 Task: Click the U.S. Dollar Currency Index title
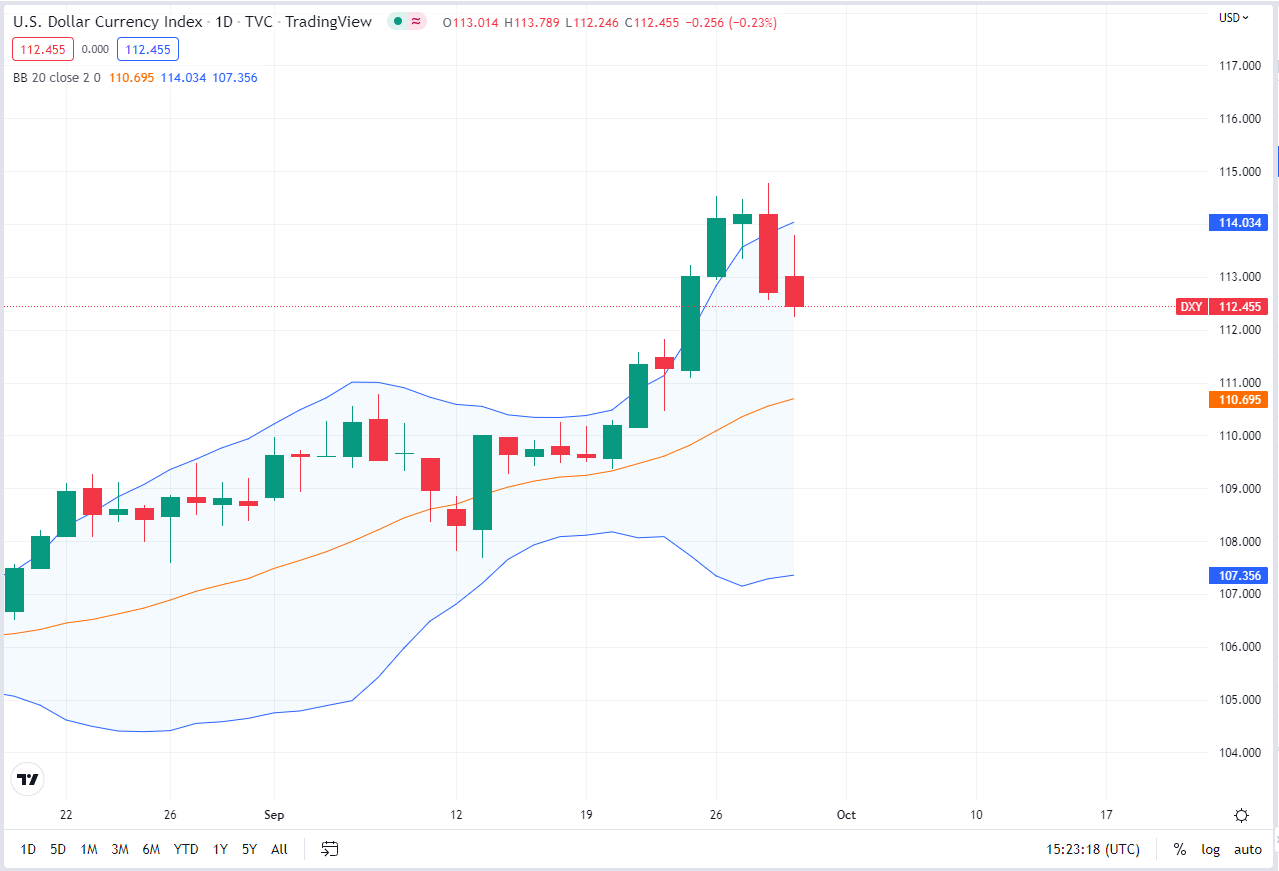pos(108,22)
